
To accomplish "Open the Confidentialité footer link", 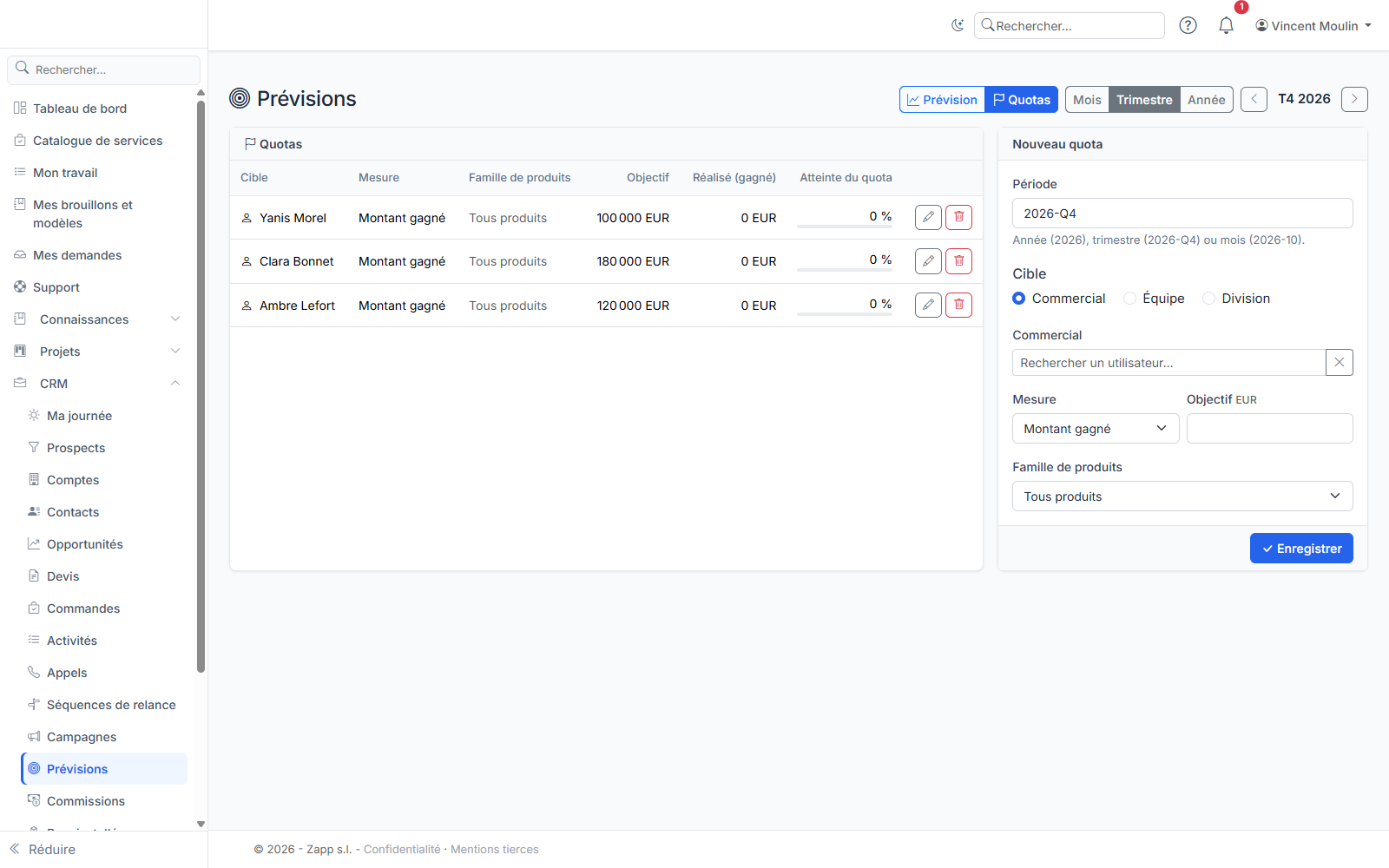I will pyautogui.click(x=402, y=849).
